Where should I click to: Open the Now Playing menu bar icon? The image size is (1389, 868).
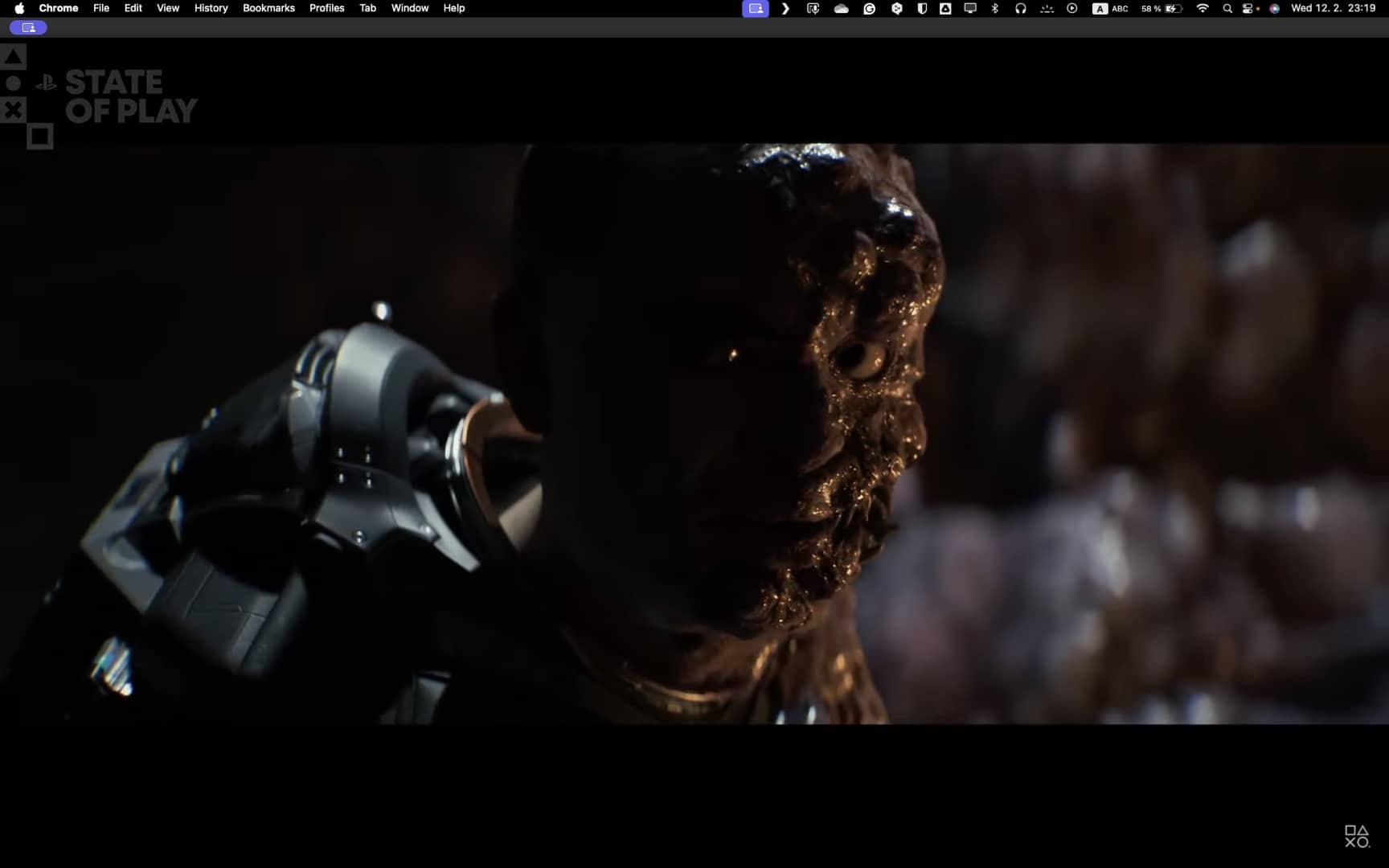1072,8
